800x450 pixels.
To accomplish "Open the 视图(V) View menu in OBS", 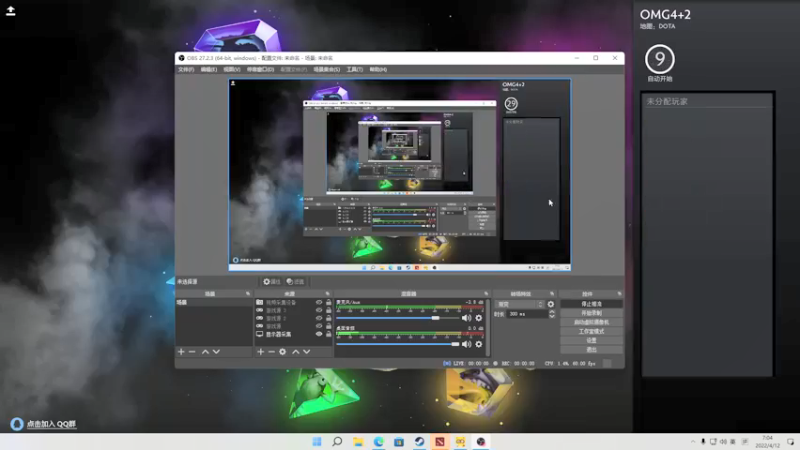I will pyautogui.click(x=232, y=69).
